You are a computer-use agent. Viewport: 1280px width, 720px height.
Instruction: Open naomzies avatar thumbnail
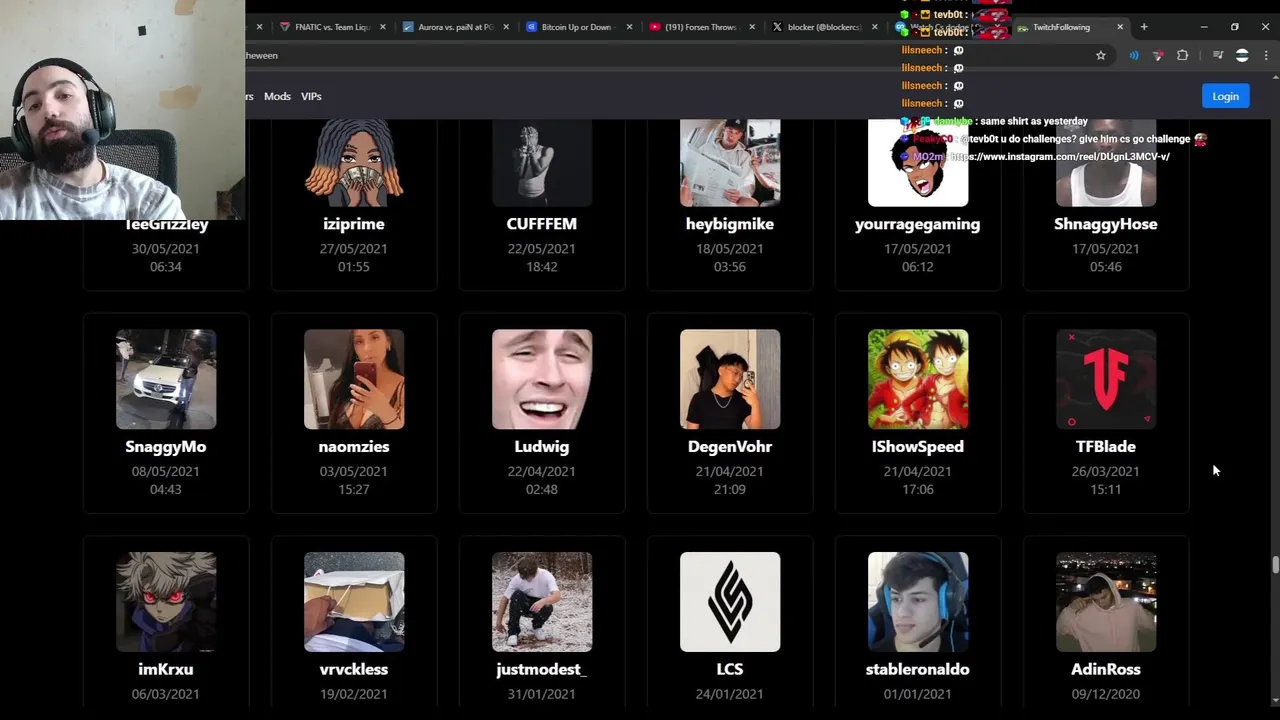(354, 379)
